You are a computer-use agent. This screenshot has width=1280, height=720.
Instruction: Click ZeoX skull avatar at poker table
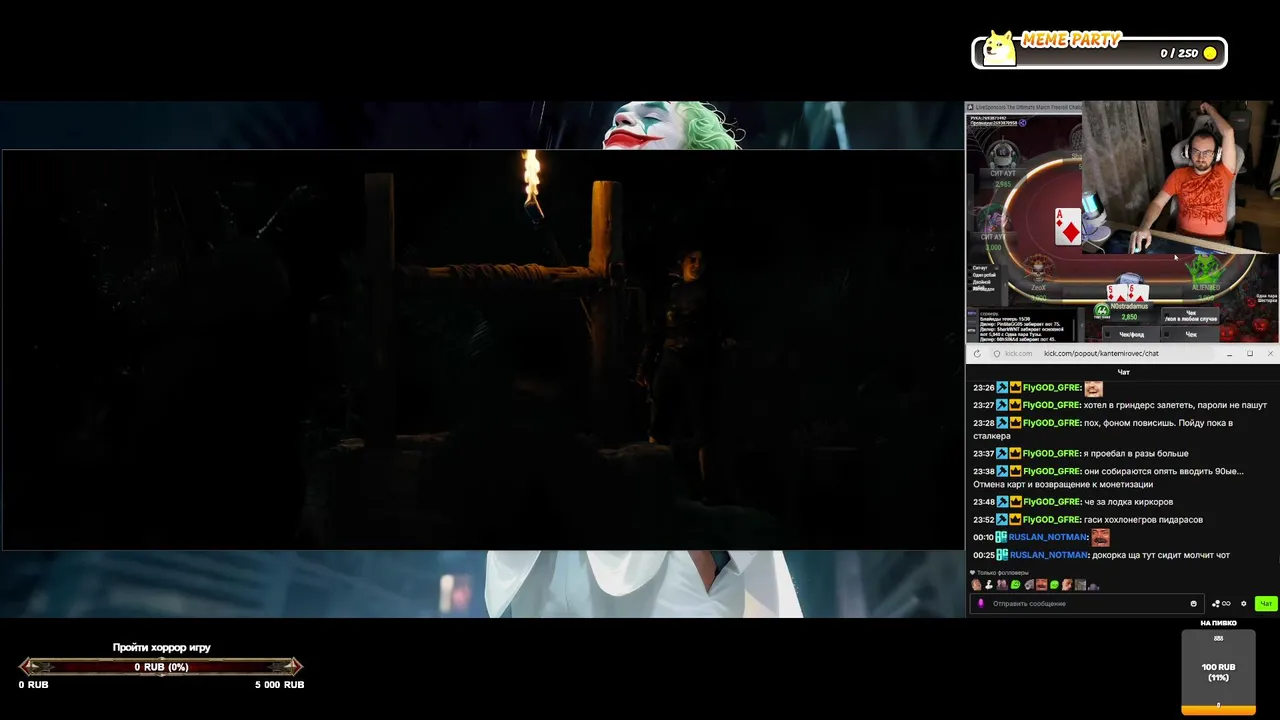(x=1039, y=268)
